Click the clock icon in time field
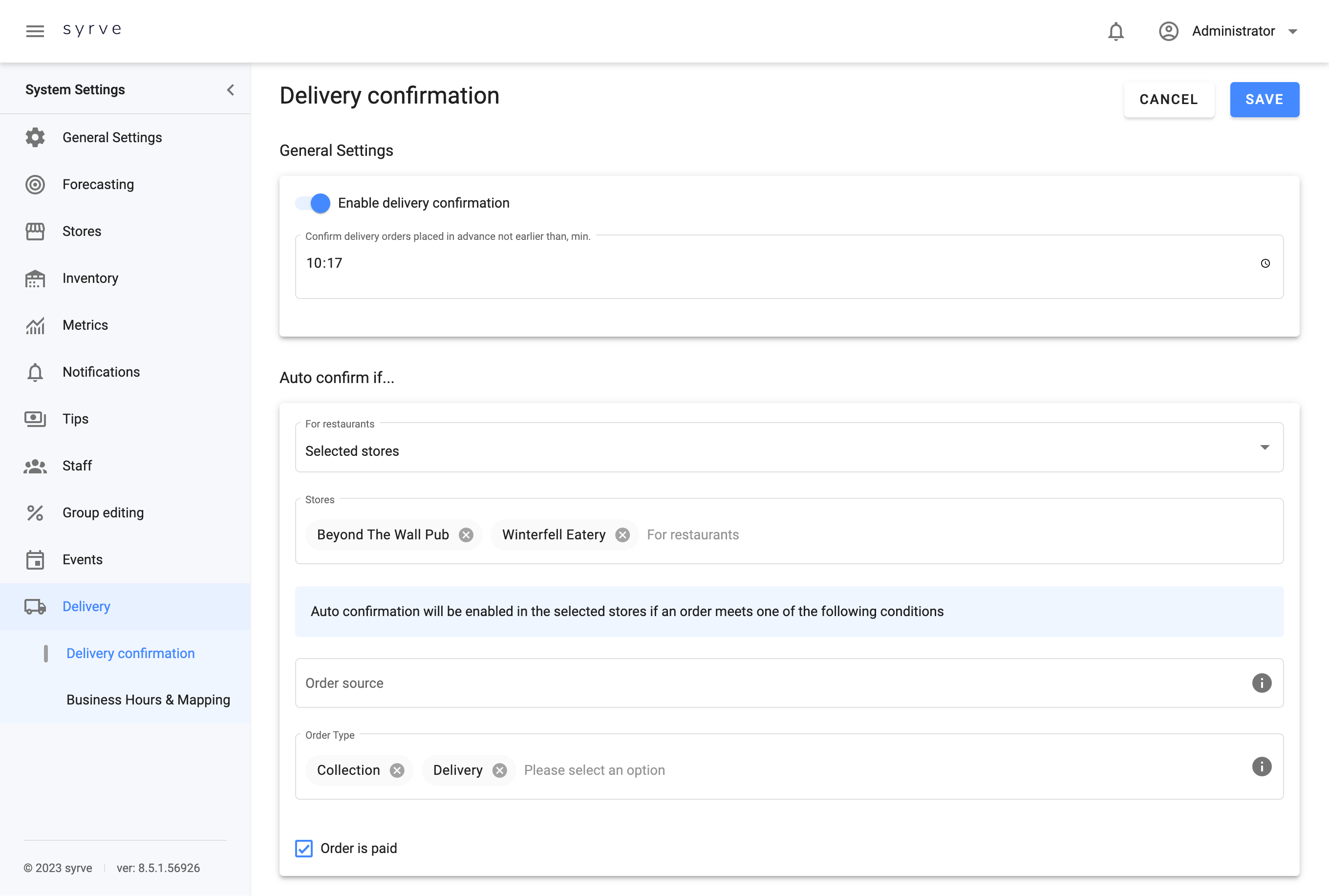Image resolution: width=1329 pixels, height=896 pixels. [x=1265, y=263]
